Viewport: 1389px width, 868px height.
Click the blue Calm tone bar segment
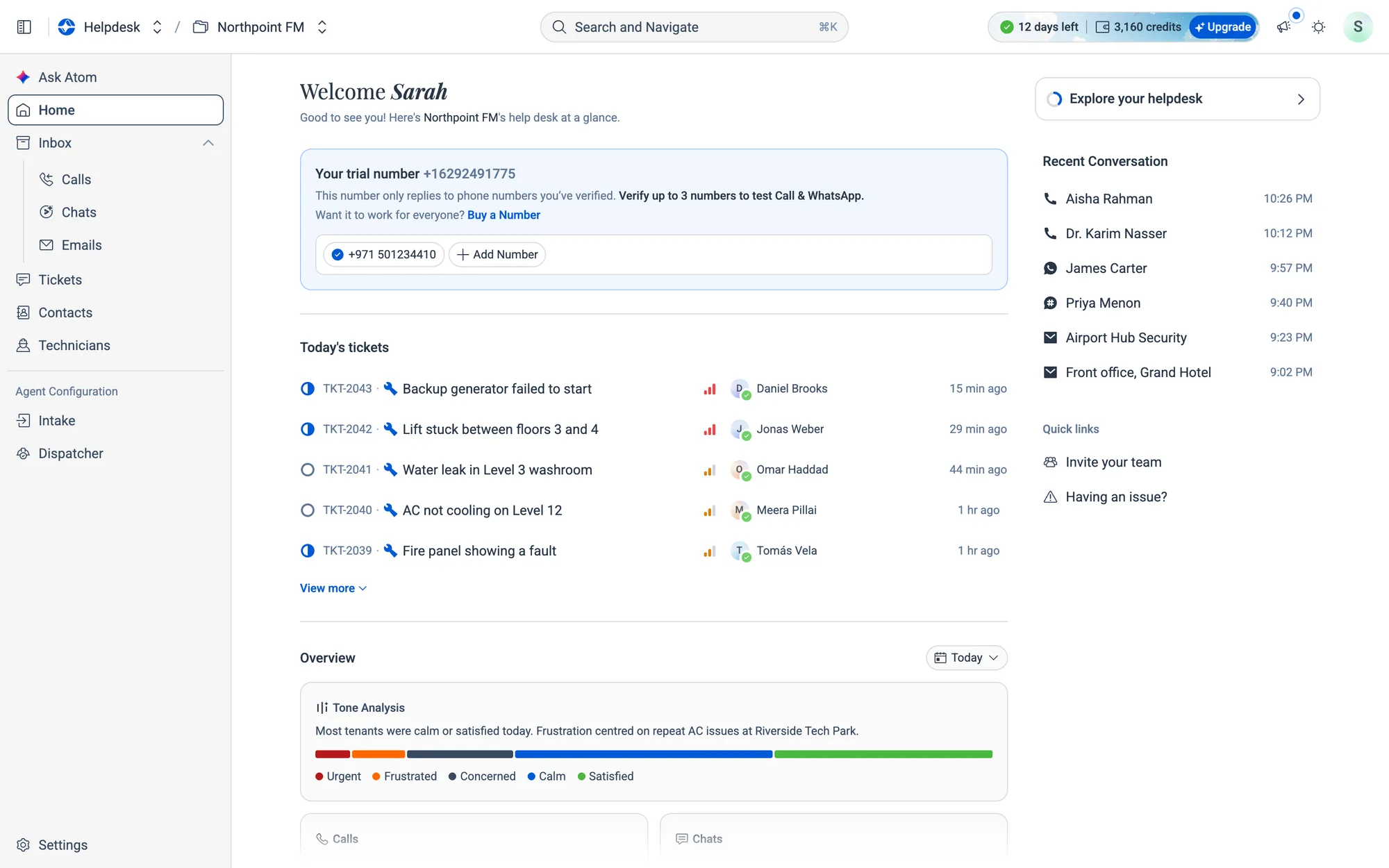tap(643, 754)
